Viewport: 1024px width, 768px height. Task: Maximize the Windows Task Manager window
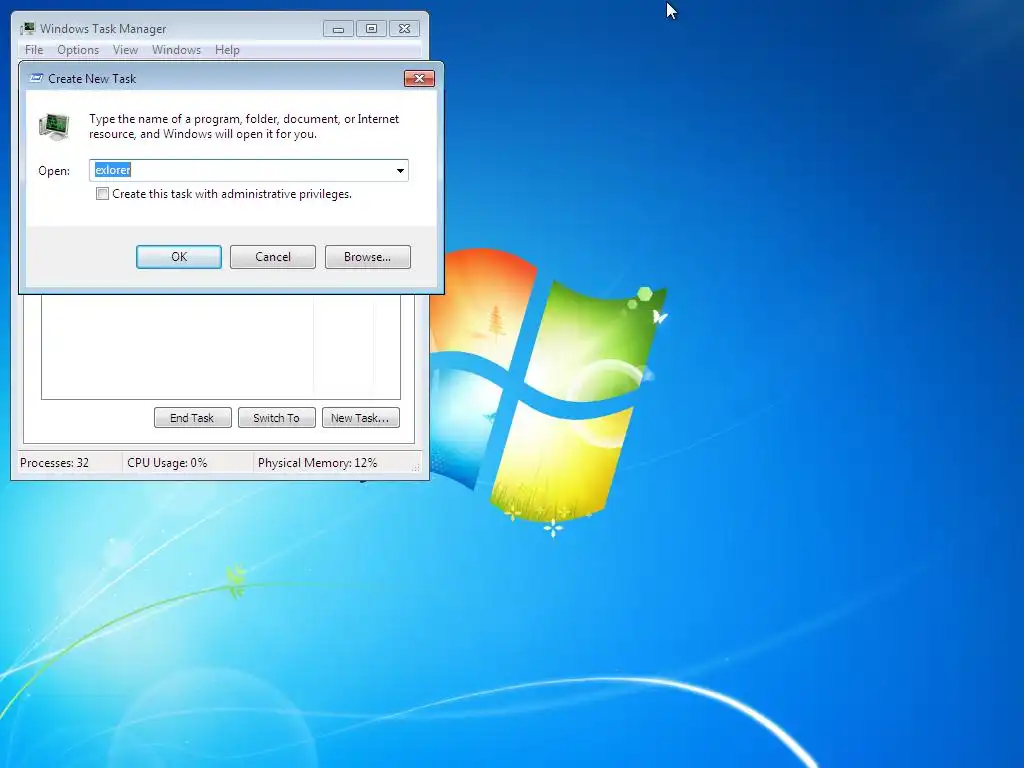371,29
